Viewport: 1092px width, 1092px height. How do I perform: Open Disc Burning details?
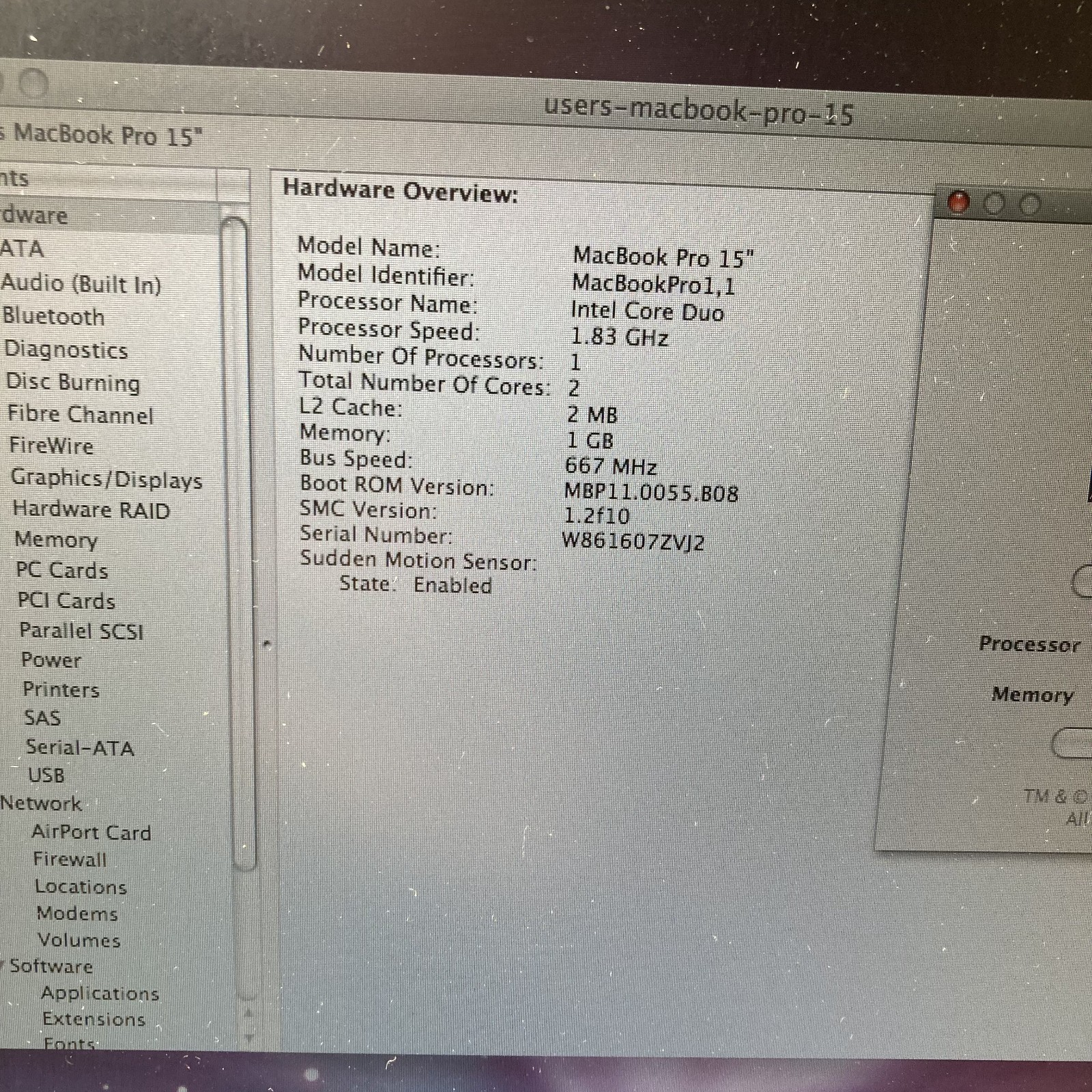pos(73,382)
